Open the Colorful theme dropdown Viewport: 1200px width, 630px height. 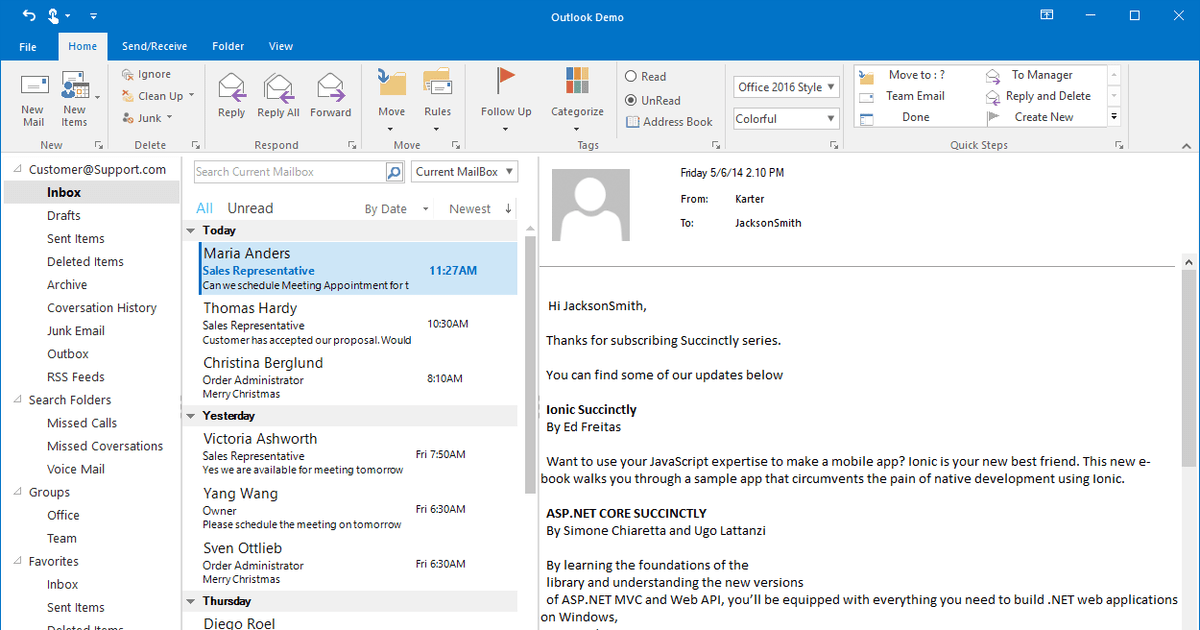(785, 118)
